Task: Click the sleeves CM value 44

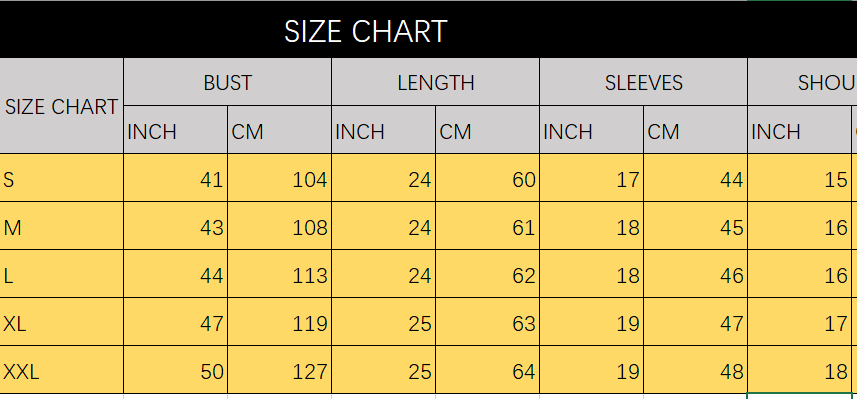Action: [x=695, y=178]
